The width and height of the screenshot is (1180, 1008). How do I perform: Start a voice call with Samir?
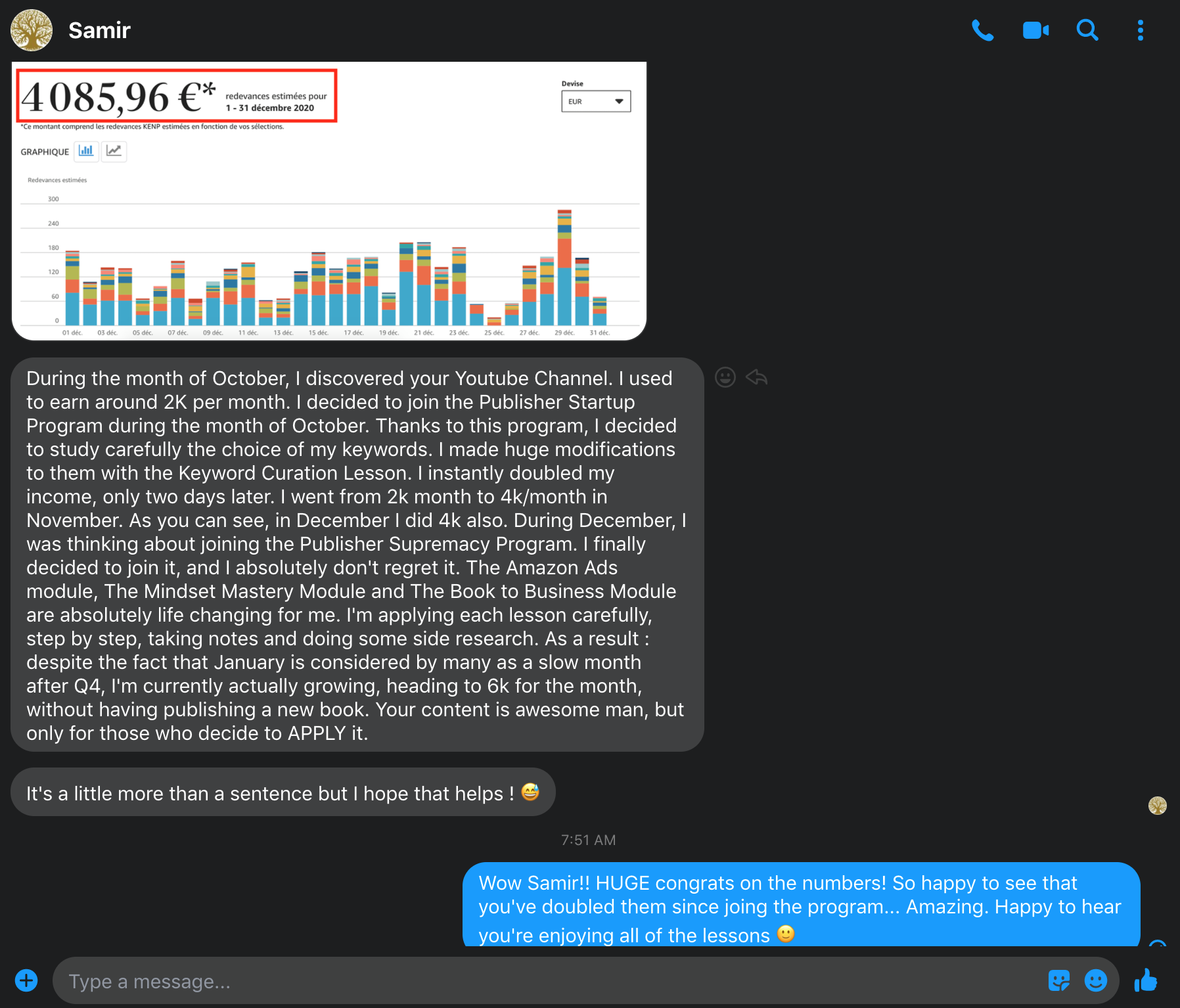982,30
